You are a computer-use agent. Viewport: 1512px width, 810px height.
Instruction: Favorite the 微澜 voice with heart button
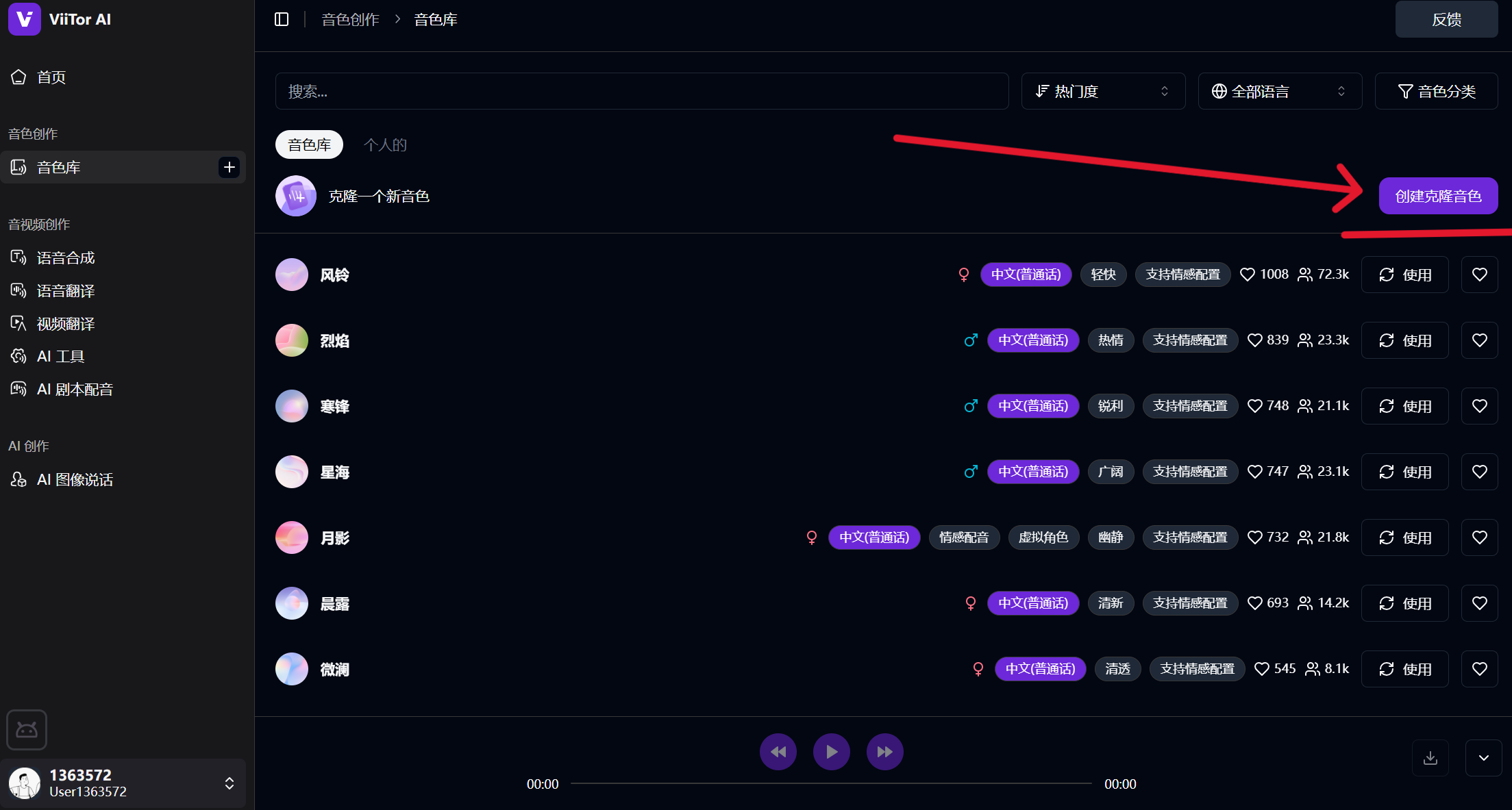tap(1479, 669)
